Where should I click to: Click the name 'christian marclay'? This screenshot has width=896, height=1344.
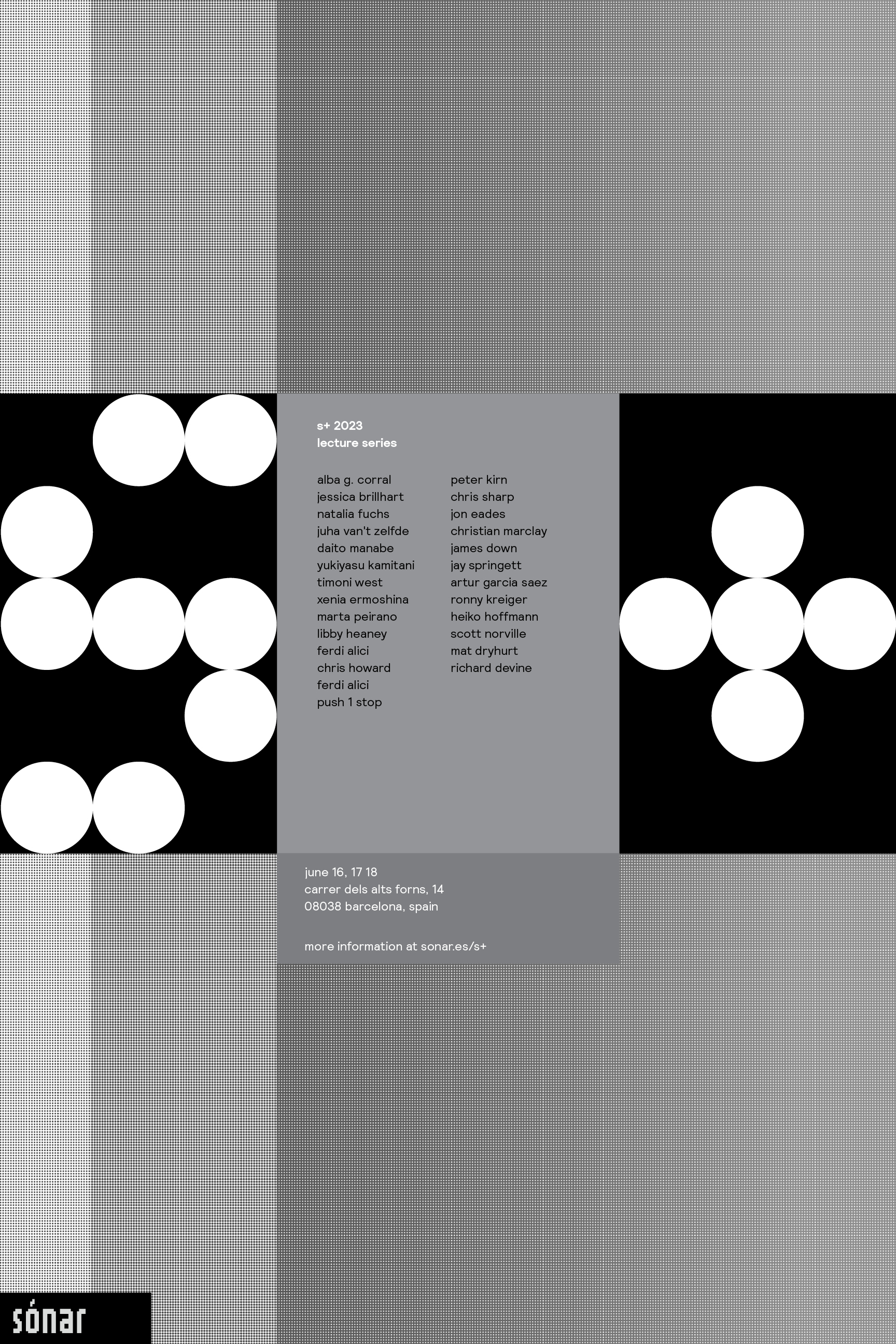[x=499, y=531]
